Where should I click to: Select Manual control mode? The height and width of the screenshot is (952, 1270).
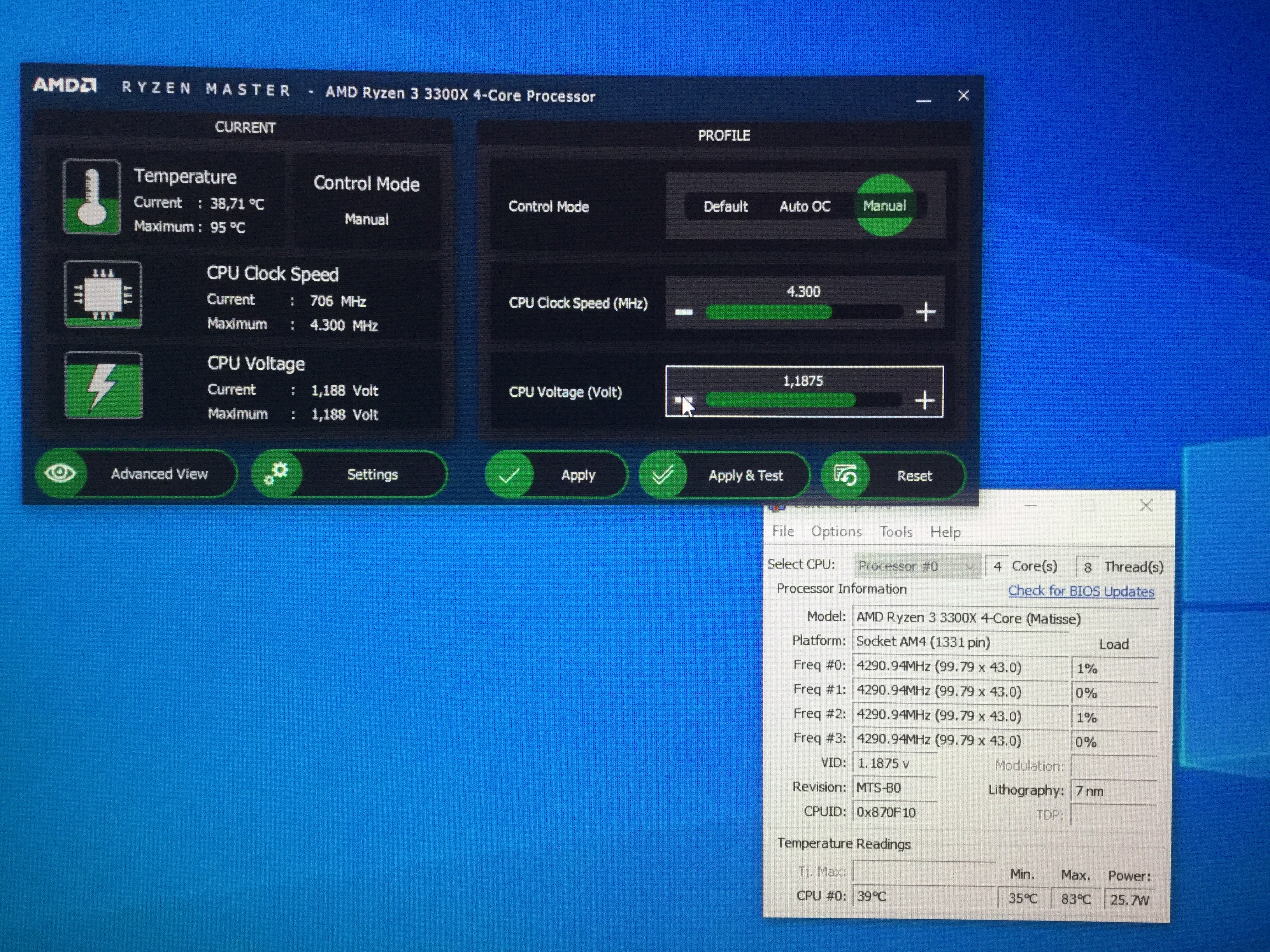[884, 206]
